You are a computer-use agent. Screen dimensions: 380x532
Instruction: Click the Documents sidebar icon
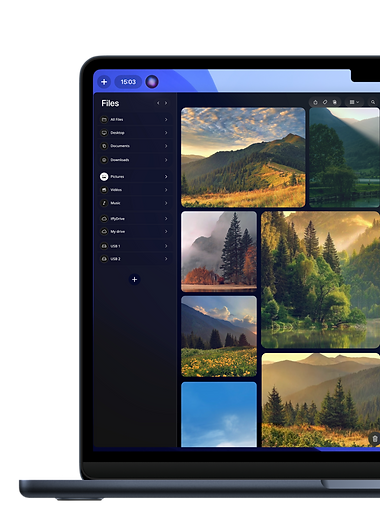pos(104,146)
